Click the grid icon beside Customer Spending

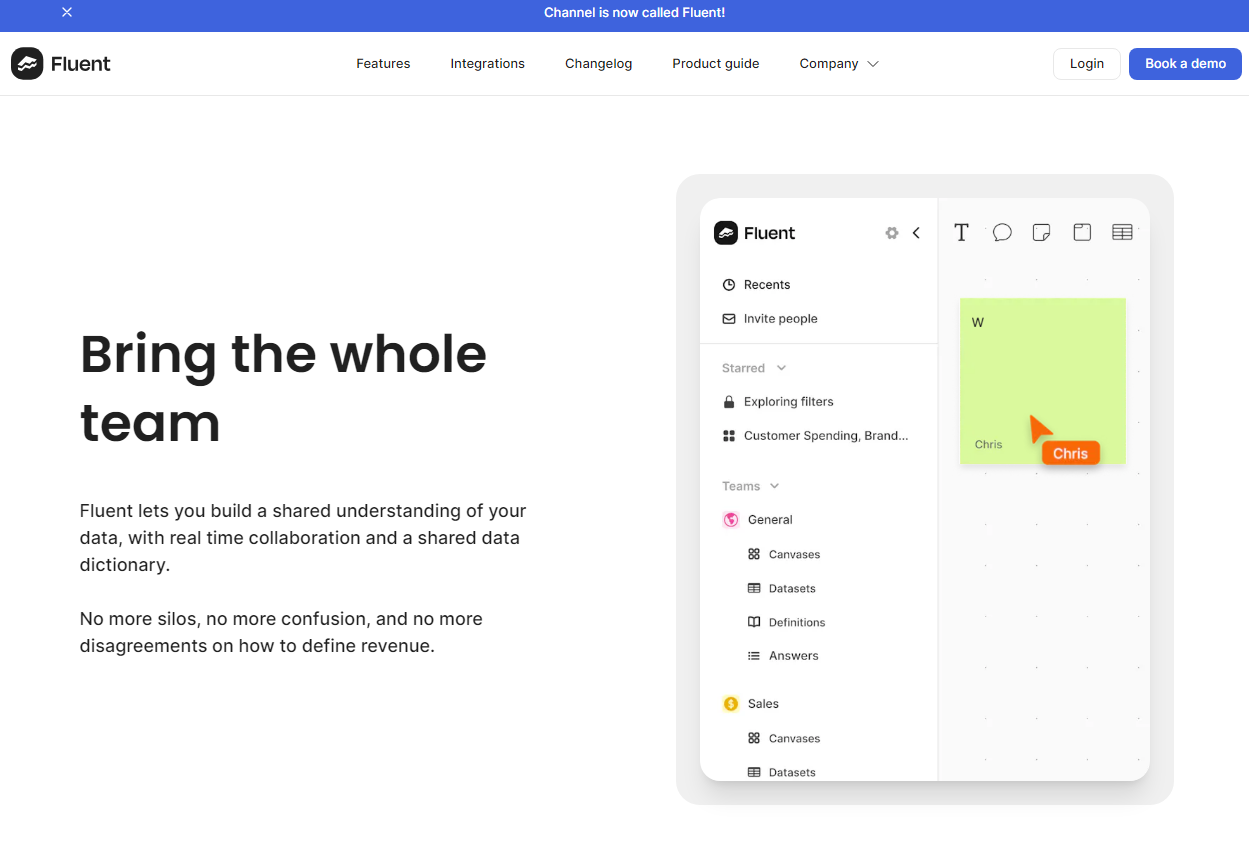[x=729, y=436]
